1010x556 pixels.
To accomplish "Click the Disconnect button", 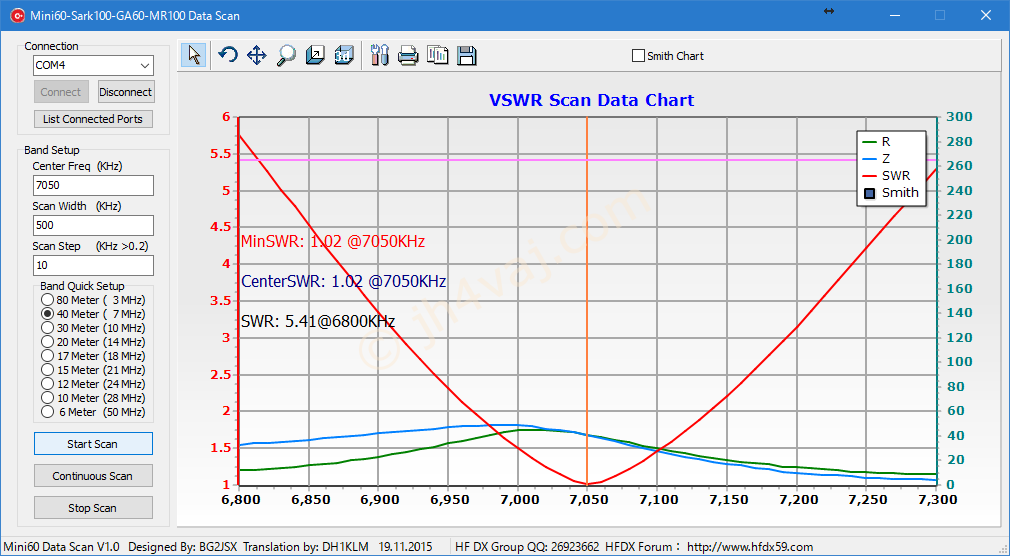I will click(x=126, y=92).
